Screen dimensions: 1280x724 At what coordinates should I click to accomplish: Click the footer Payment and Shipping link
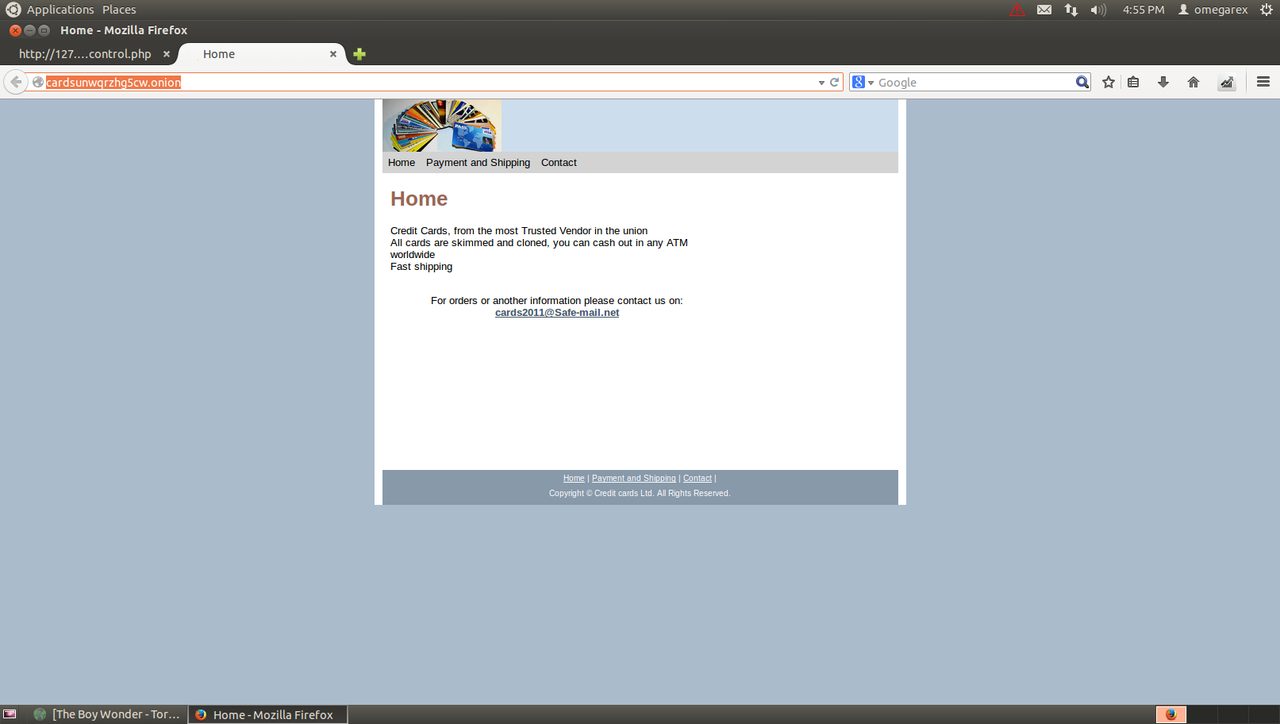tap(634, 479)
